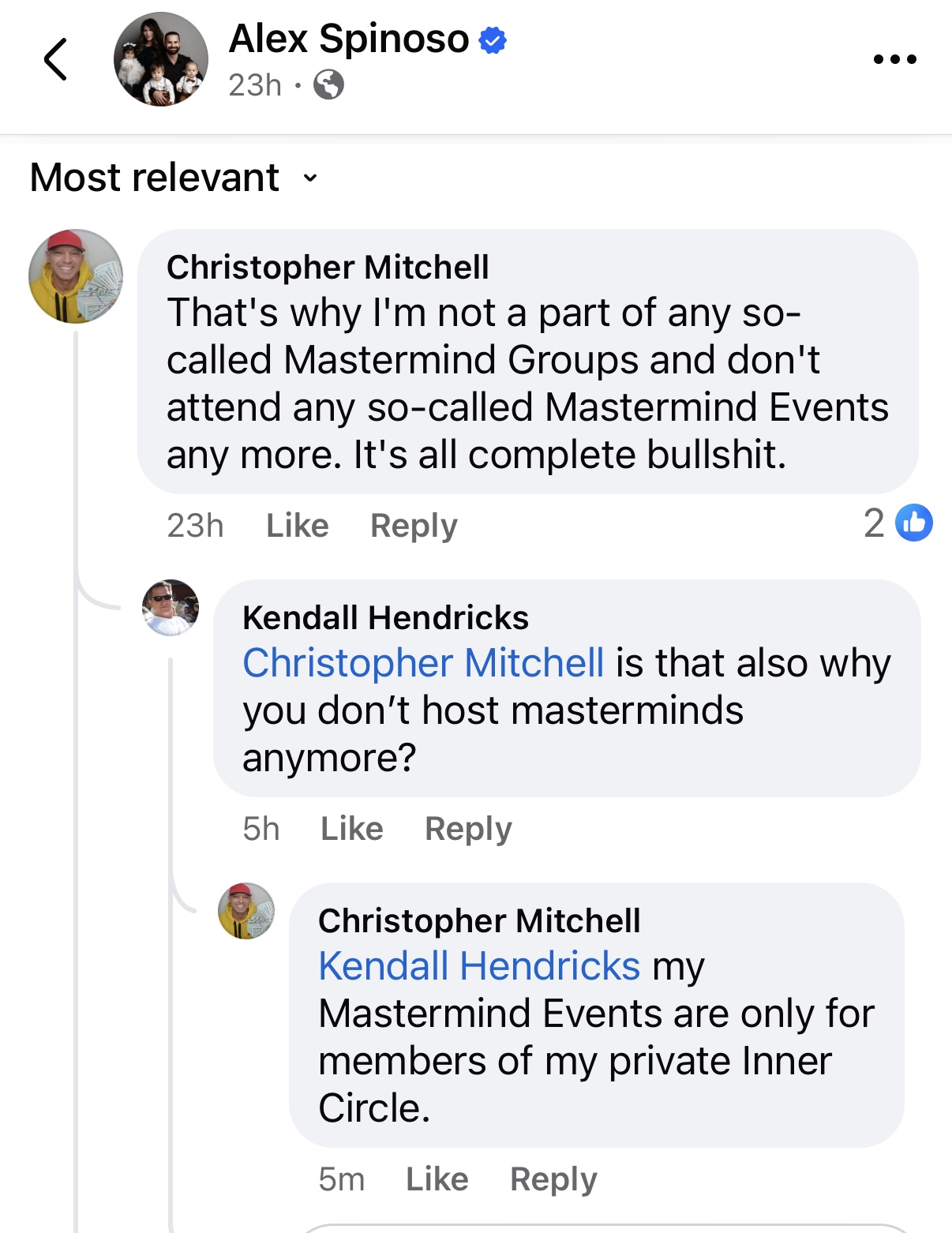Open Kendall Hendricks' profile avatar
Viewport: 952px width, 1233px height.
pos(171,608)
